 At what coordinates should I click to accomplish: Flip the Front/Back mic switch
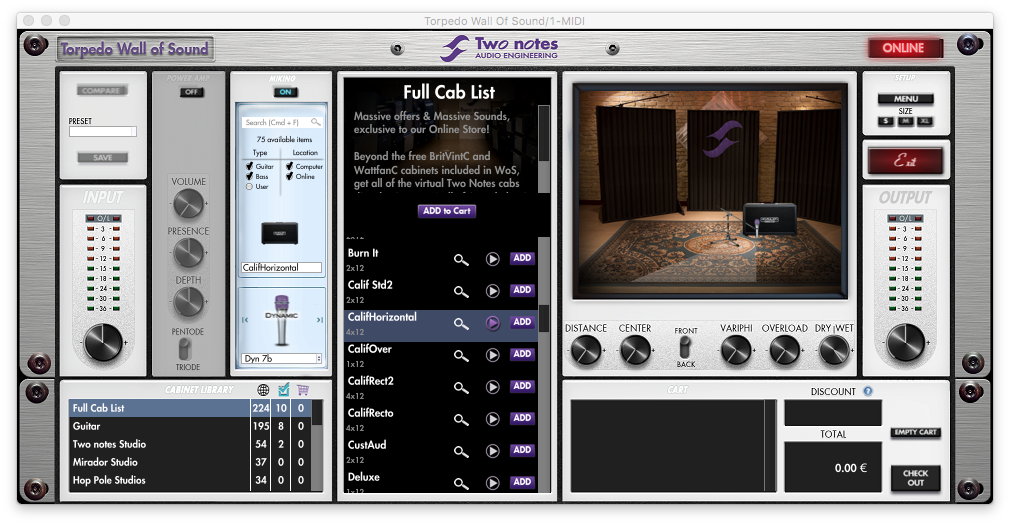pyautogui.click(x=685, y=347)
